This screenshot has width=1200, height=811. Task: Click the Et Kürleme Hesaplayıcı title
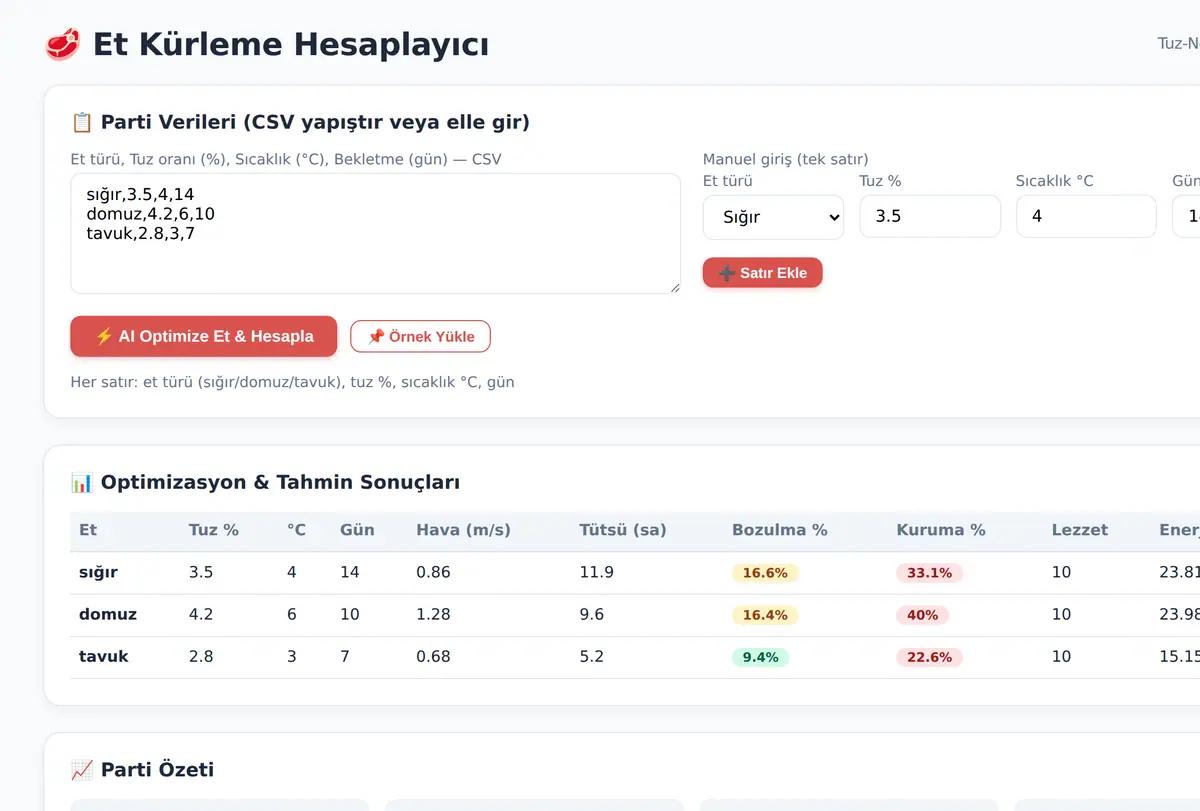tap(291, 44)
